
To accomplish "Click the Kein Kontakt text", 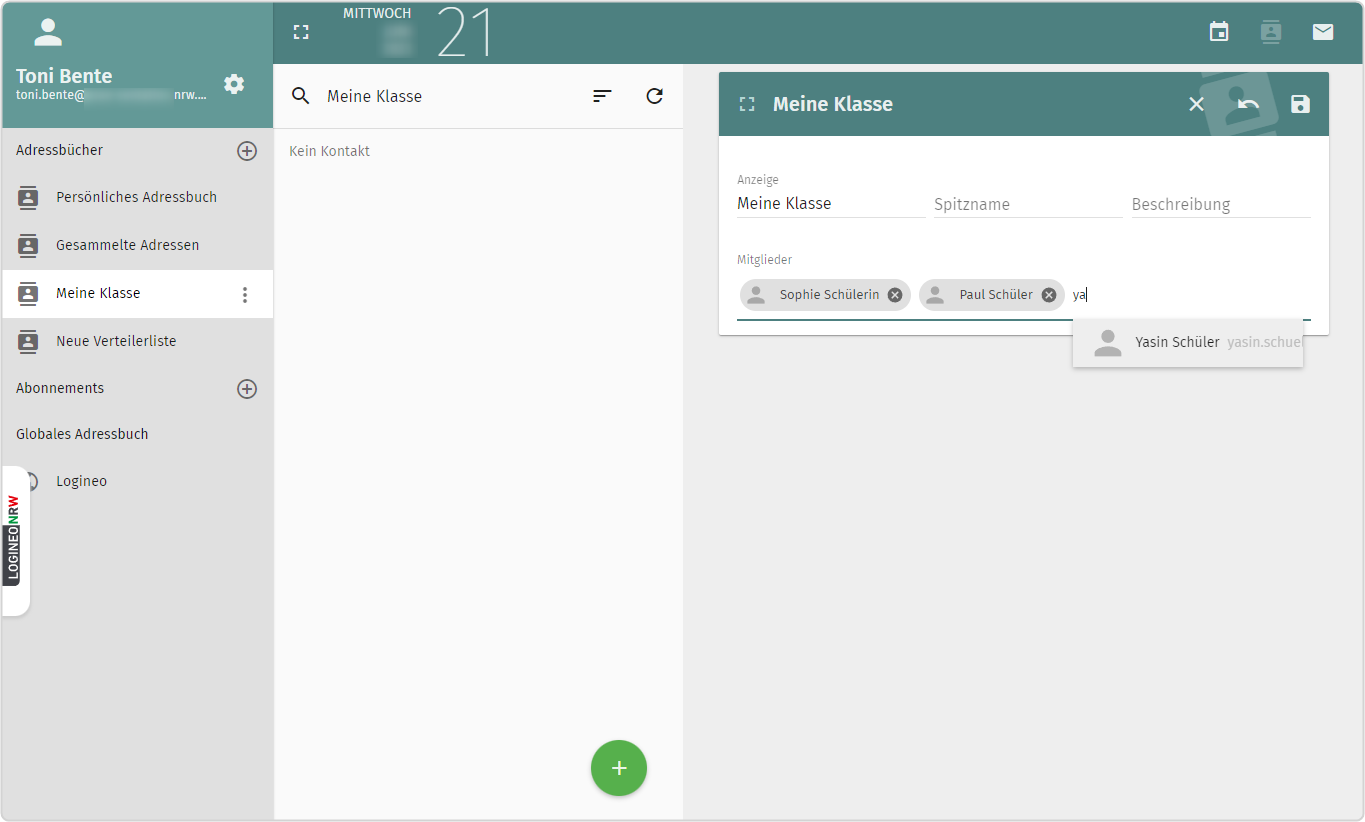I will click(x=329, y=151).
